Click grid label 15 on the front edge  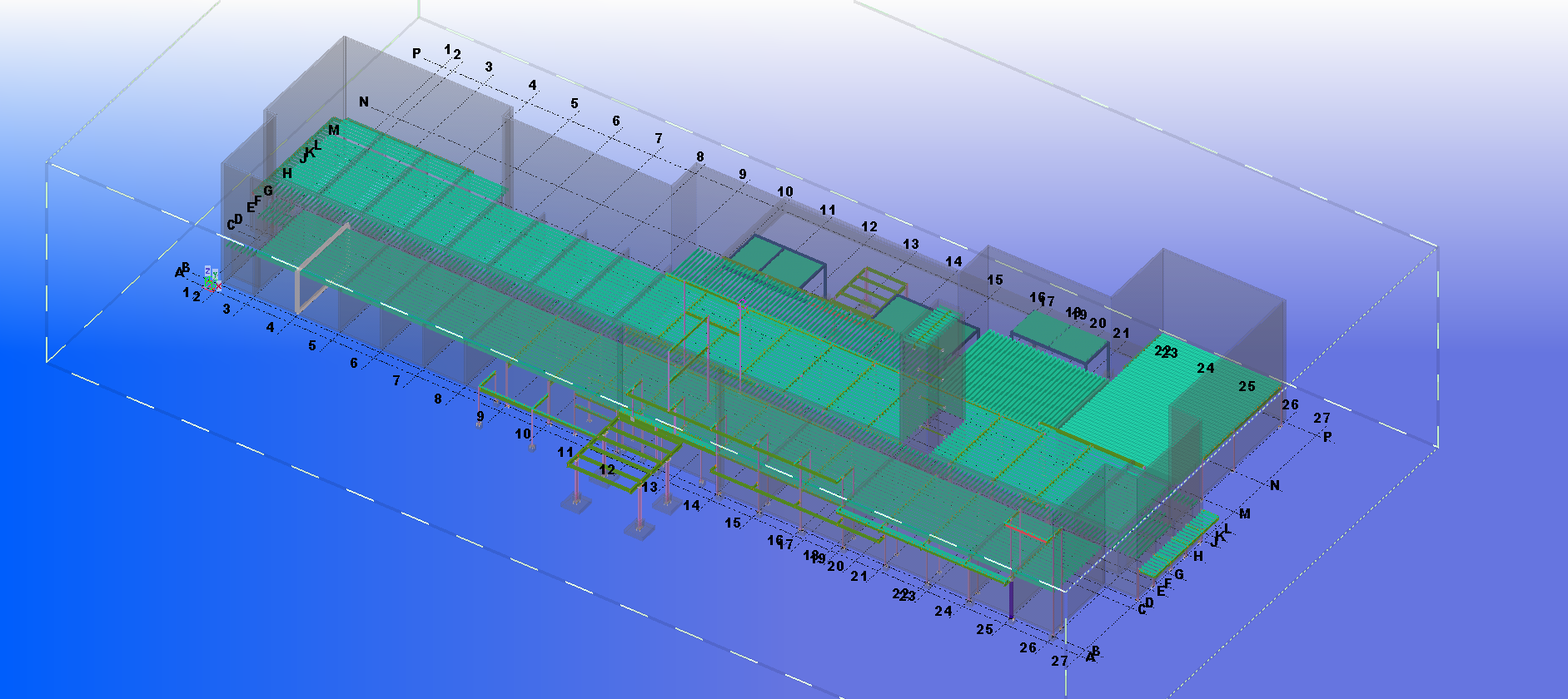coord(732,523)
